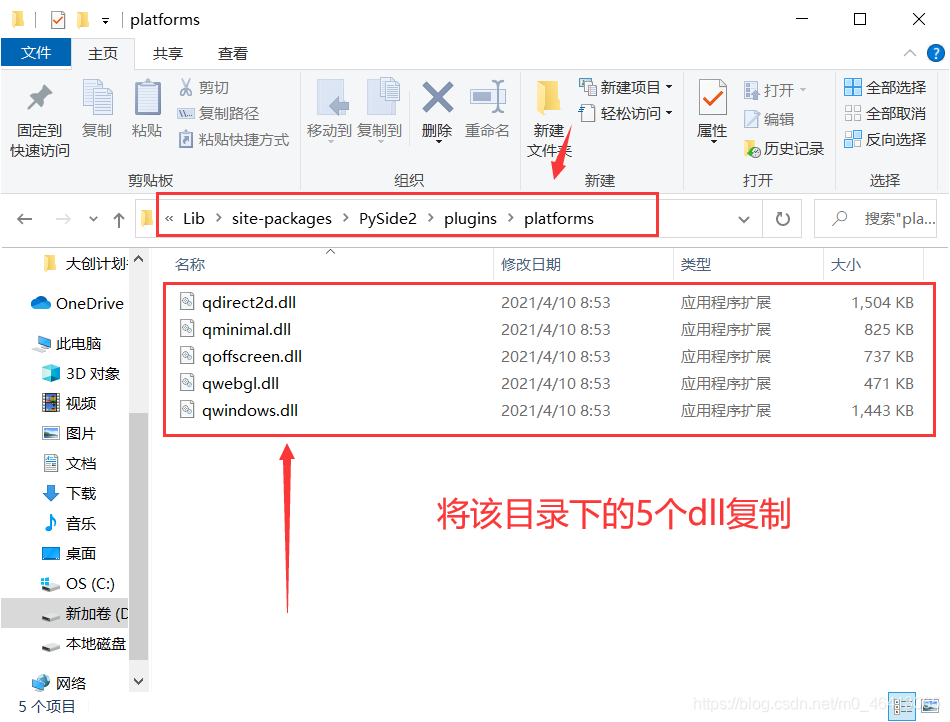This screenshot has width=950, height=722.
Task: Expand the address bar history dropdown
Action: (744, 219)
